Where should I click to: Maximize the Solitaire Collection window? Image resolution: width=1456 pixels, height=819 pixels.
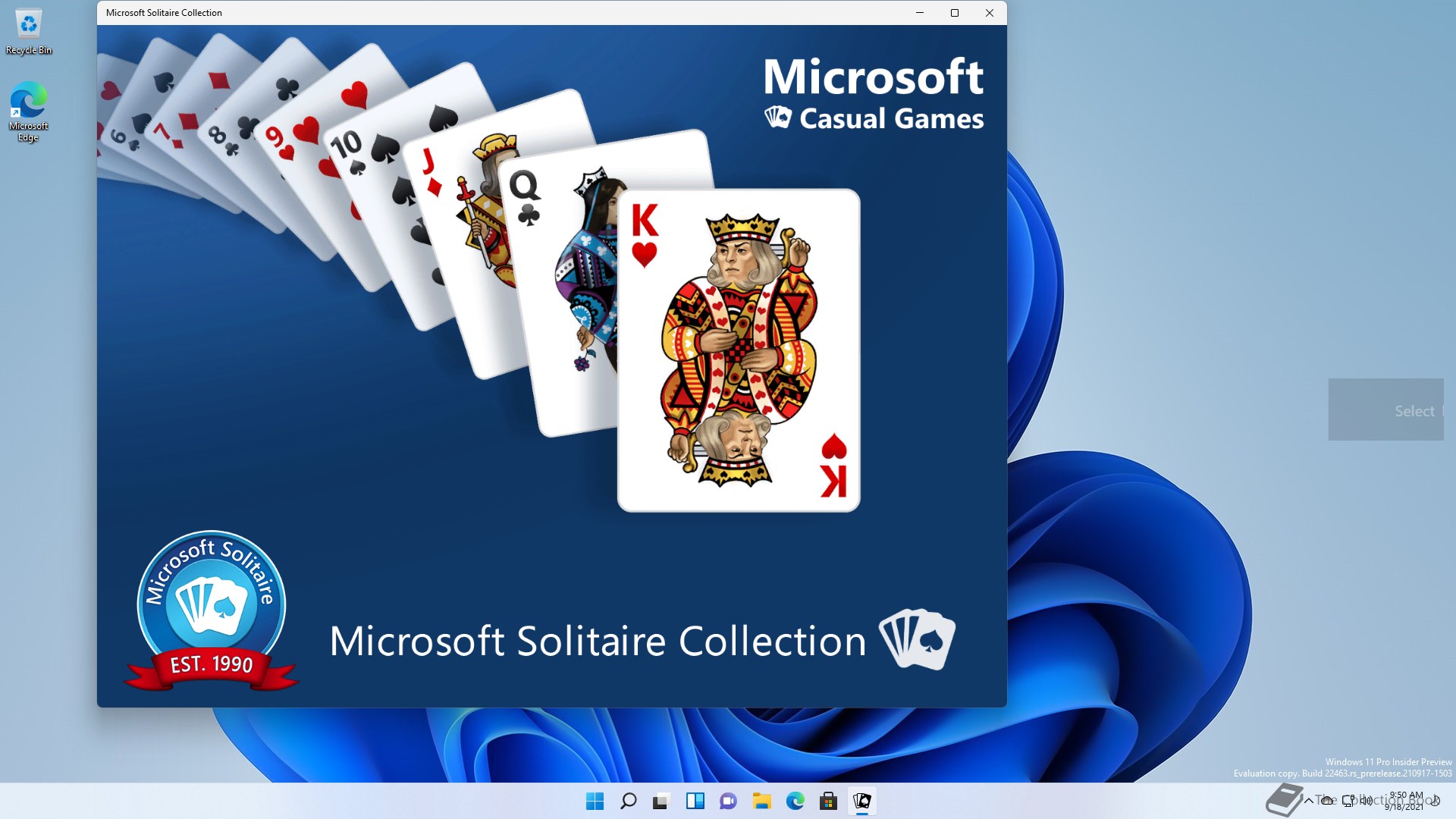coord(955,13)
